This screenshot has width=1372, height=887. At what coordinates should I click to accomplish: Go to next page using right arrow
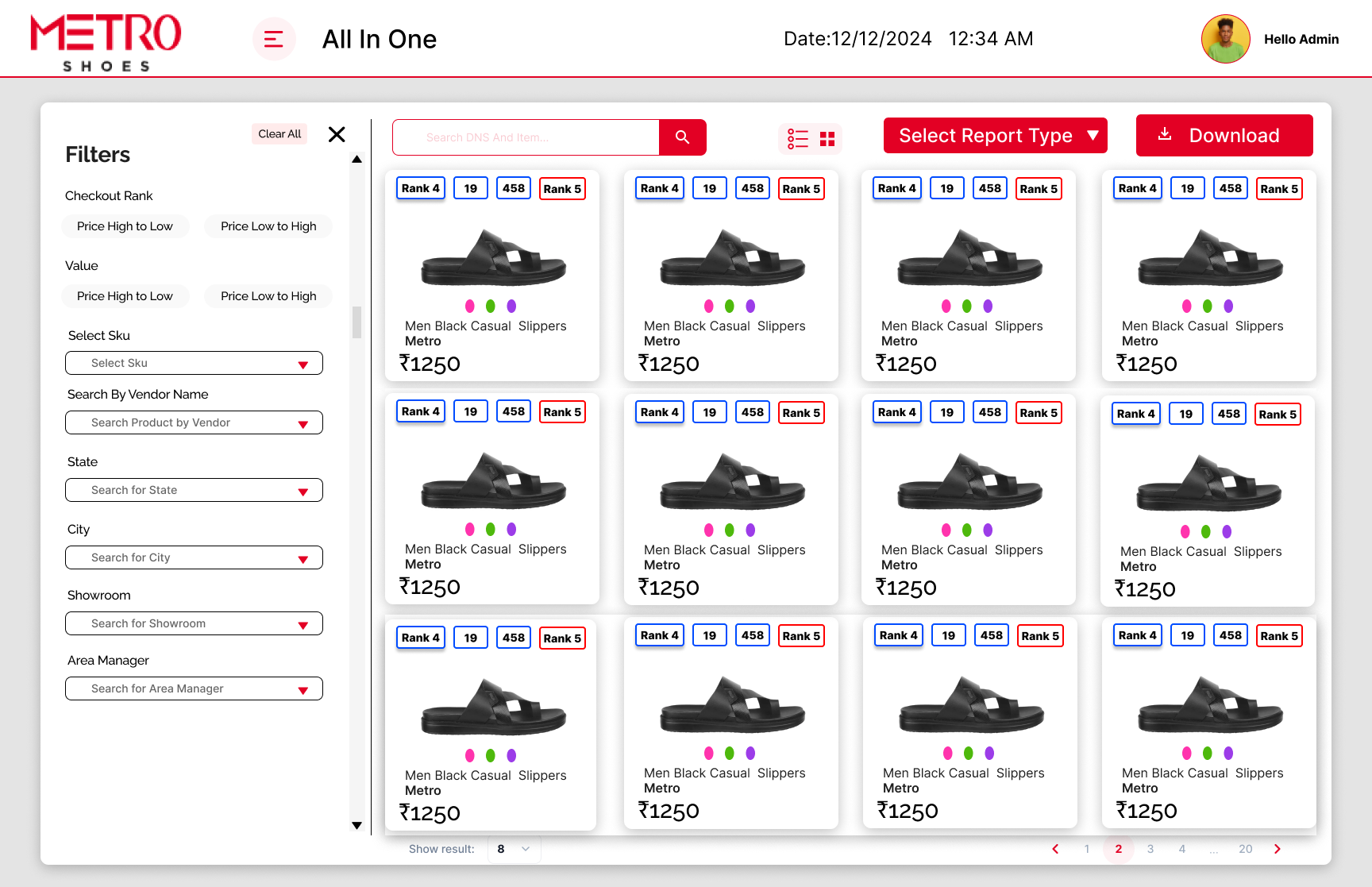pos(1277,849)
